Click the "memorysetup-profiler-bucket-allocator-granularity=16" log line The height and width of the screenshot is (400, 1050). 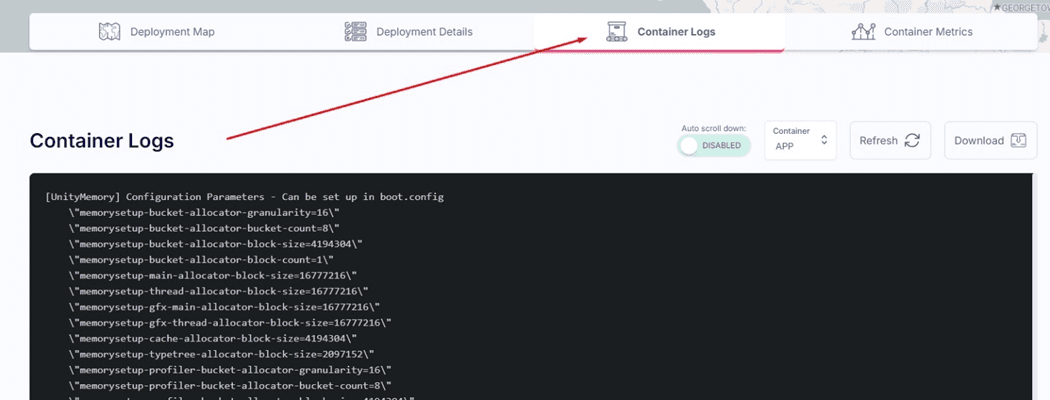pos(230,370)
